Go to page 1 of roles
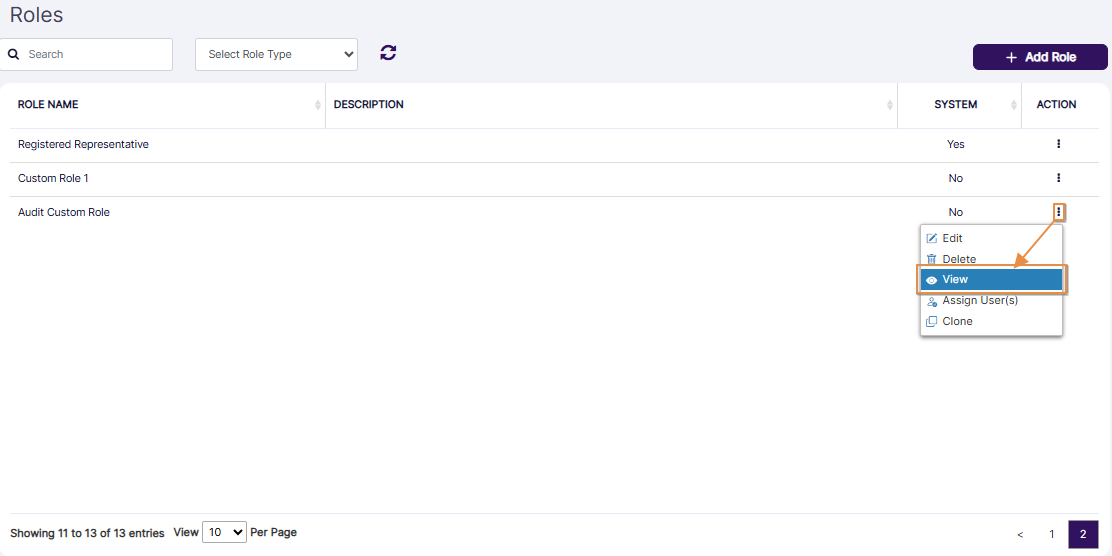The image size is (1112, 556). point(1051,534)
